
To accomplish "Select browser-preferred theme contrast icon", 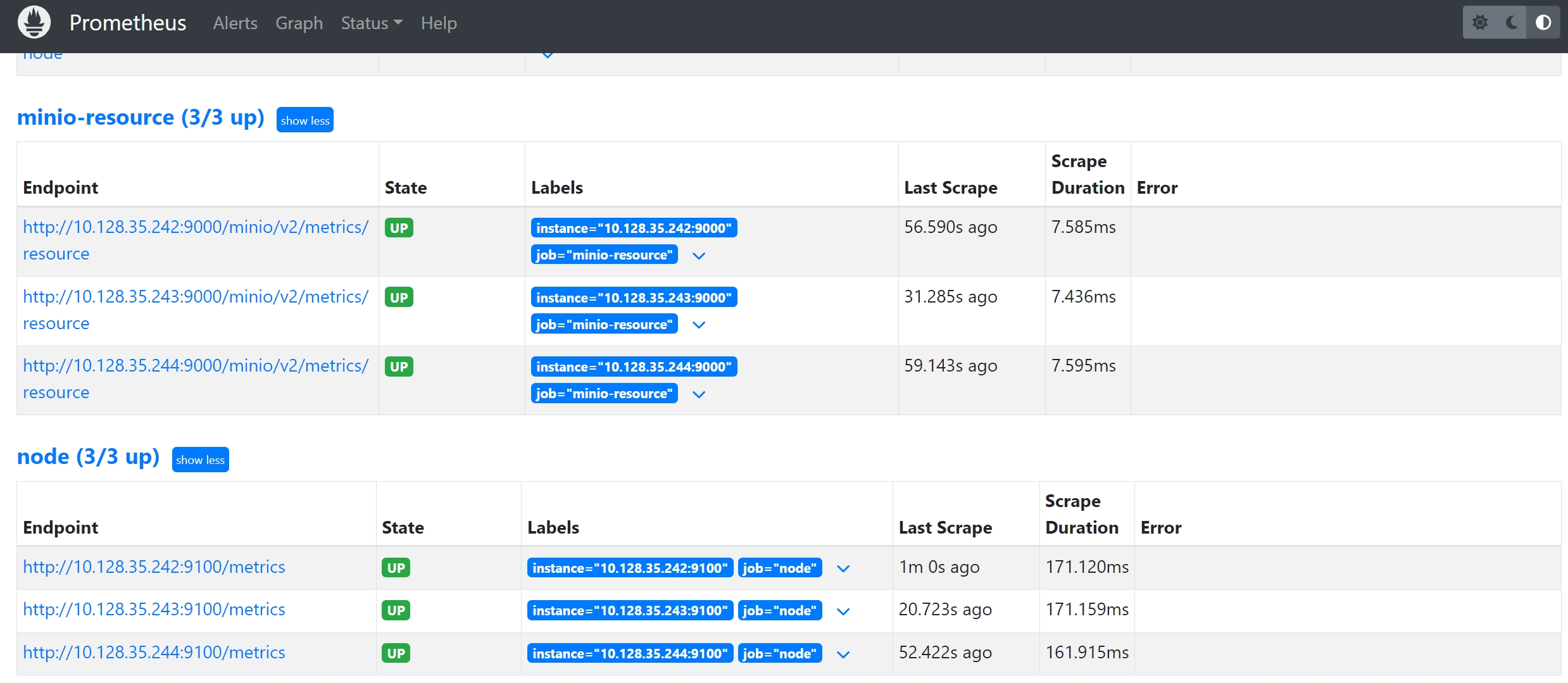I will click(x=1543, y=23).
